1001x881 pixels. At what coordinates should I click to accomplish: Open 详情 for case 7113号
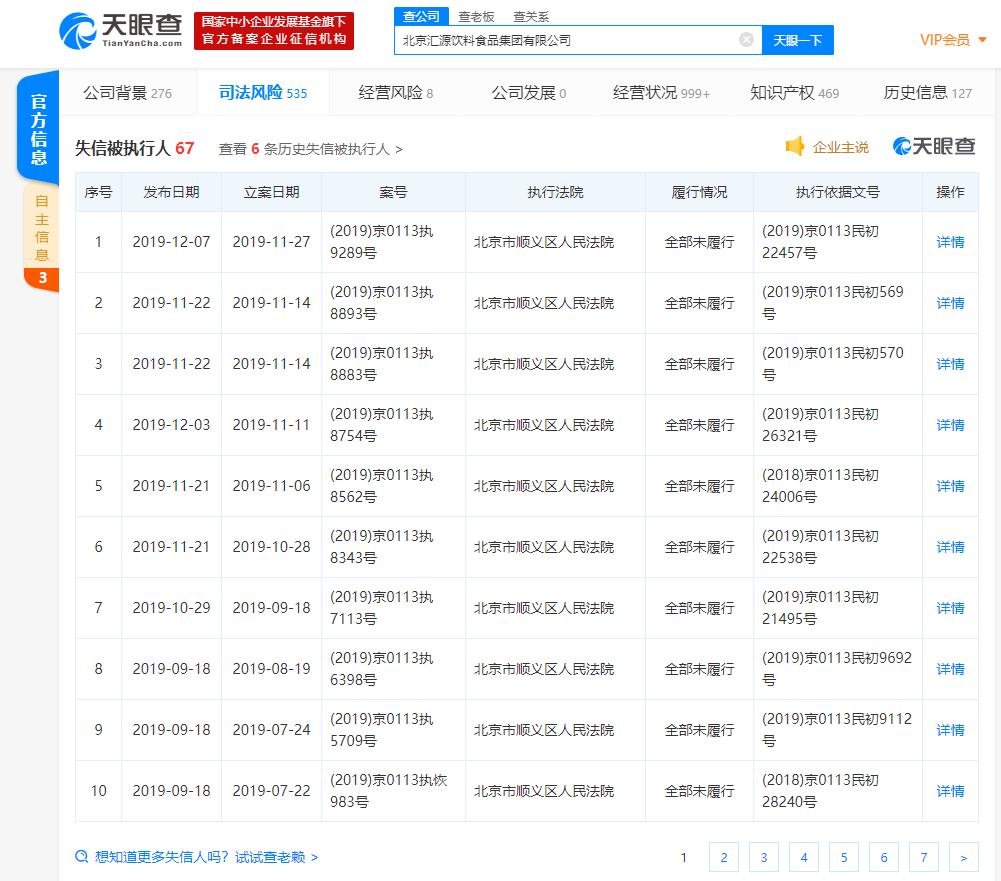click(x=950, y=608)
